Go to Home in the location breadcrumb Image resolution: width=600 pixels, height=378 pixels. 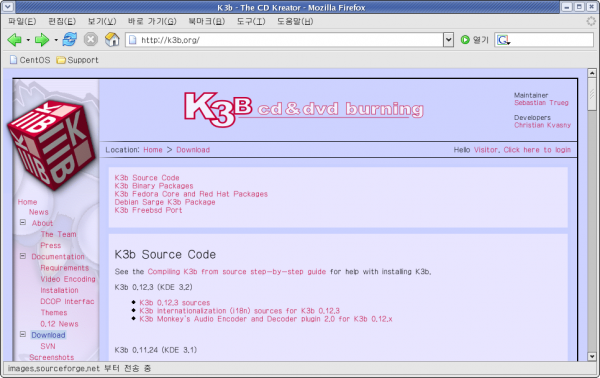(153, 150)
